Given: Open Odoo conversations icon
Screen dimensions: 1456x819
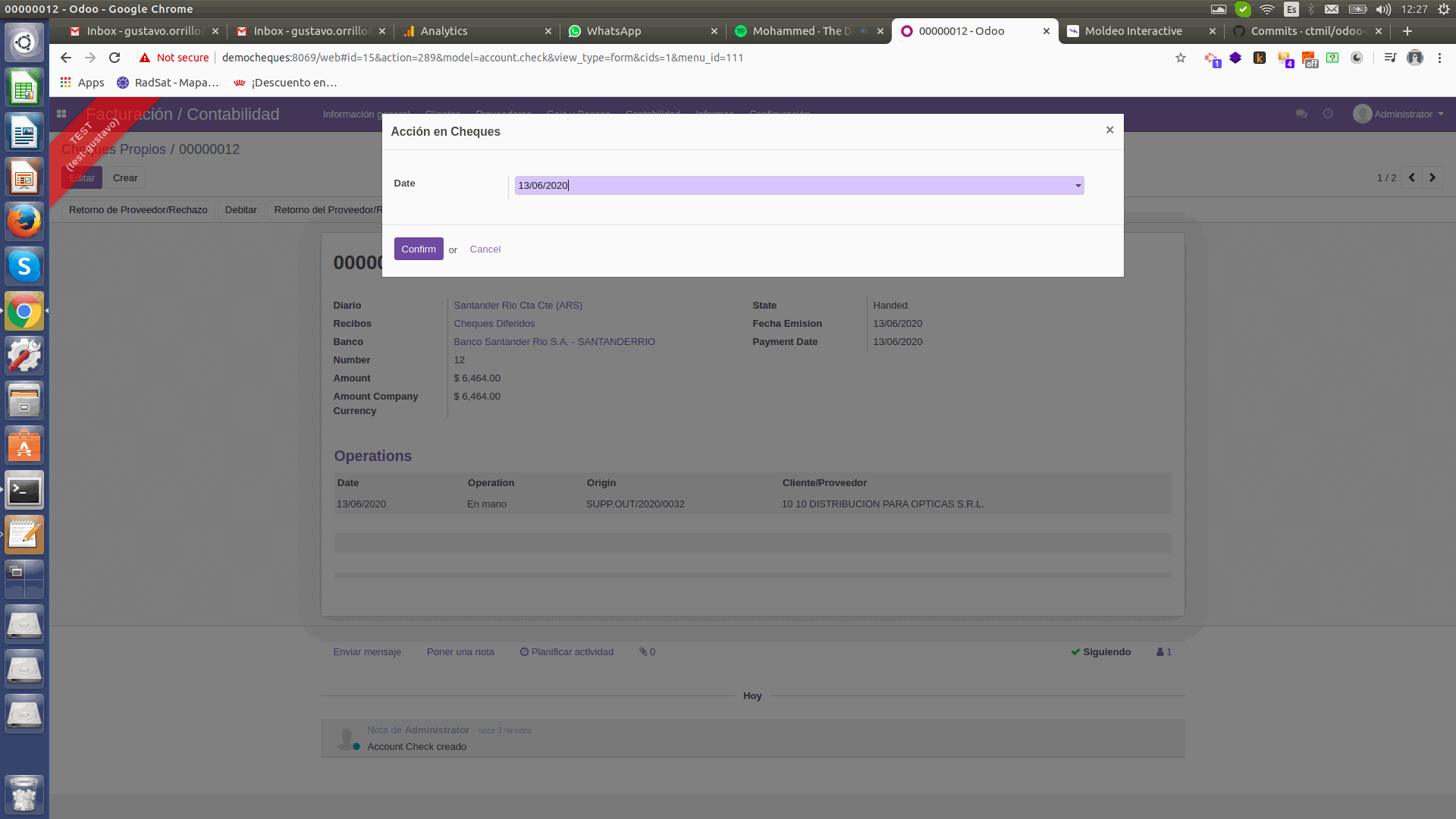Looking at the screenshot, I should point(1301,114).
